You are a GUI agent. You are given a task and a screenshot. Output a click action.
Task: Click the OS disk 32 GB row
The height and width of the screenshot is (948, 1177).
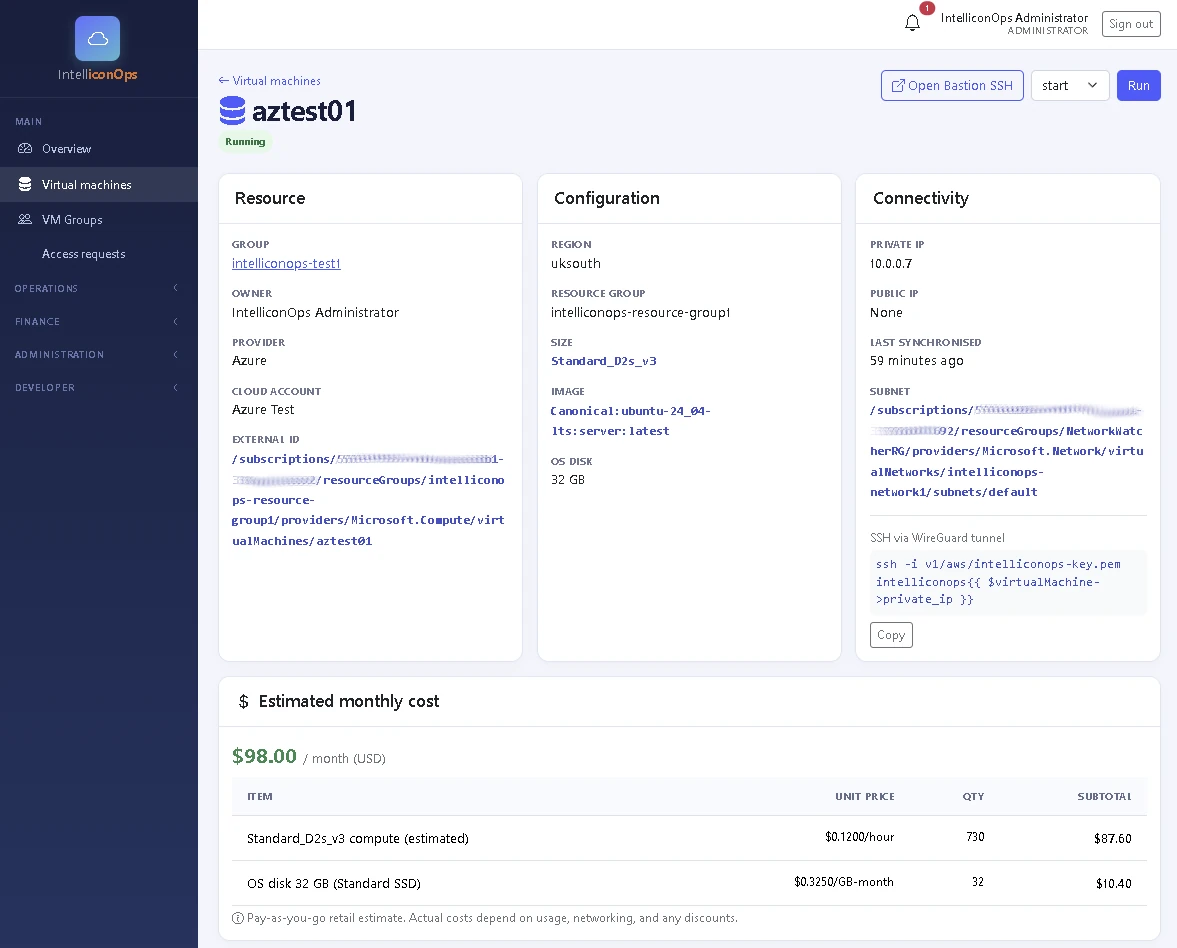click(x=689, y=883)
